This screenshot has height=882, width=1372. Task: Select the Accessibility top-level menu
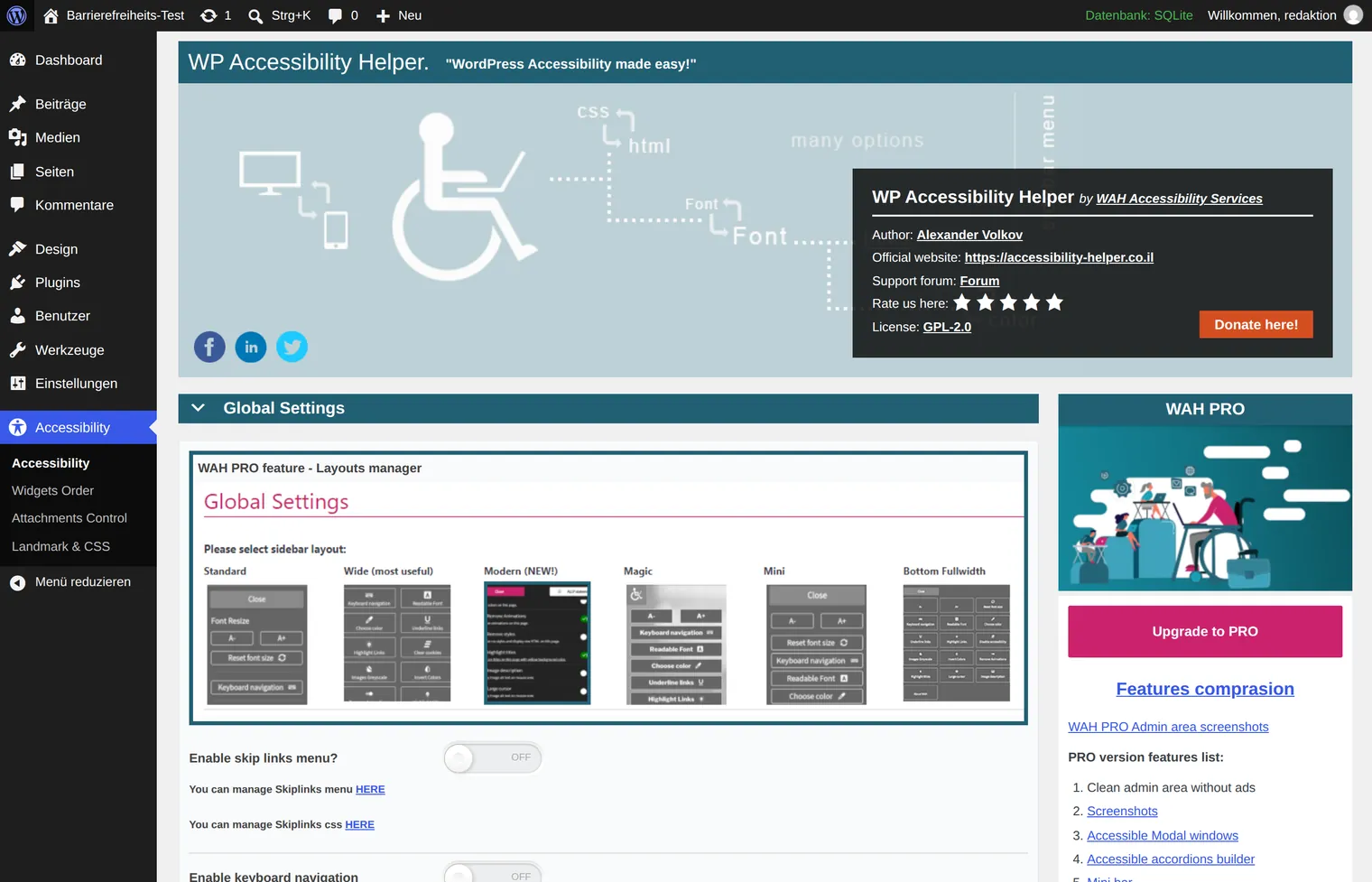pyautogui.click(x=79, y=428)
